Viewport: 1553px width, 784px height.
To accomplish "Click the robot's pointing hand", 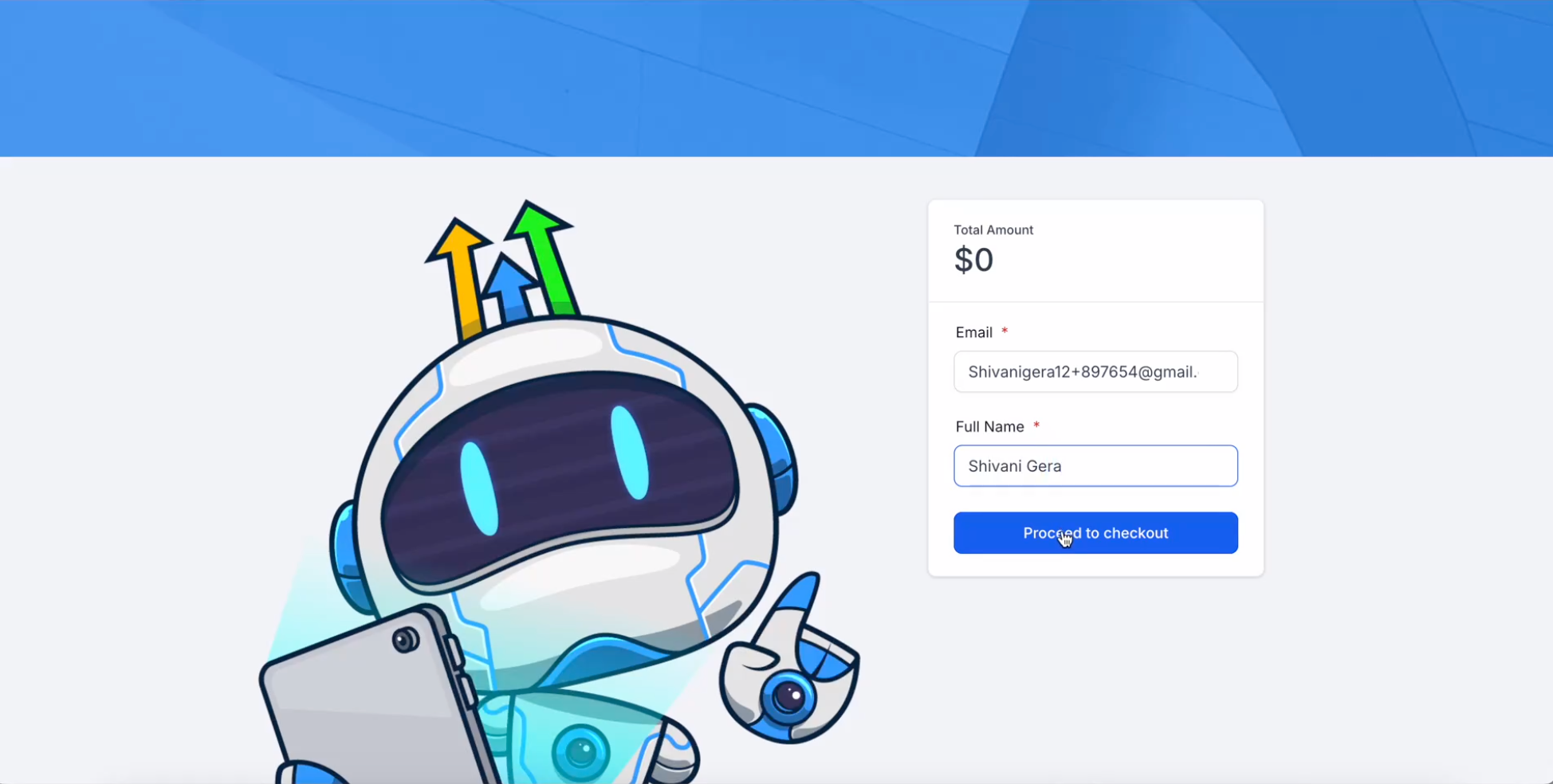I will pyautogui.click(x=789, y=661).
